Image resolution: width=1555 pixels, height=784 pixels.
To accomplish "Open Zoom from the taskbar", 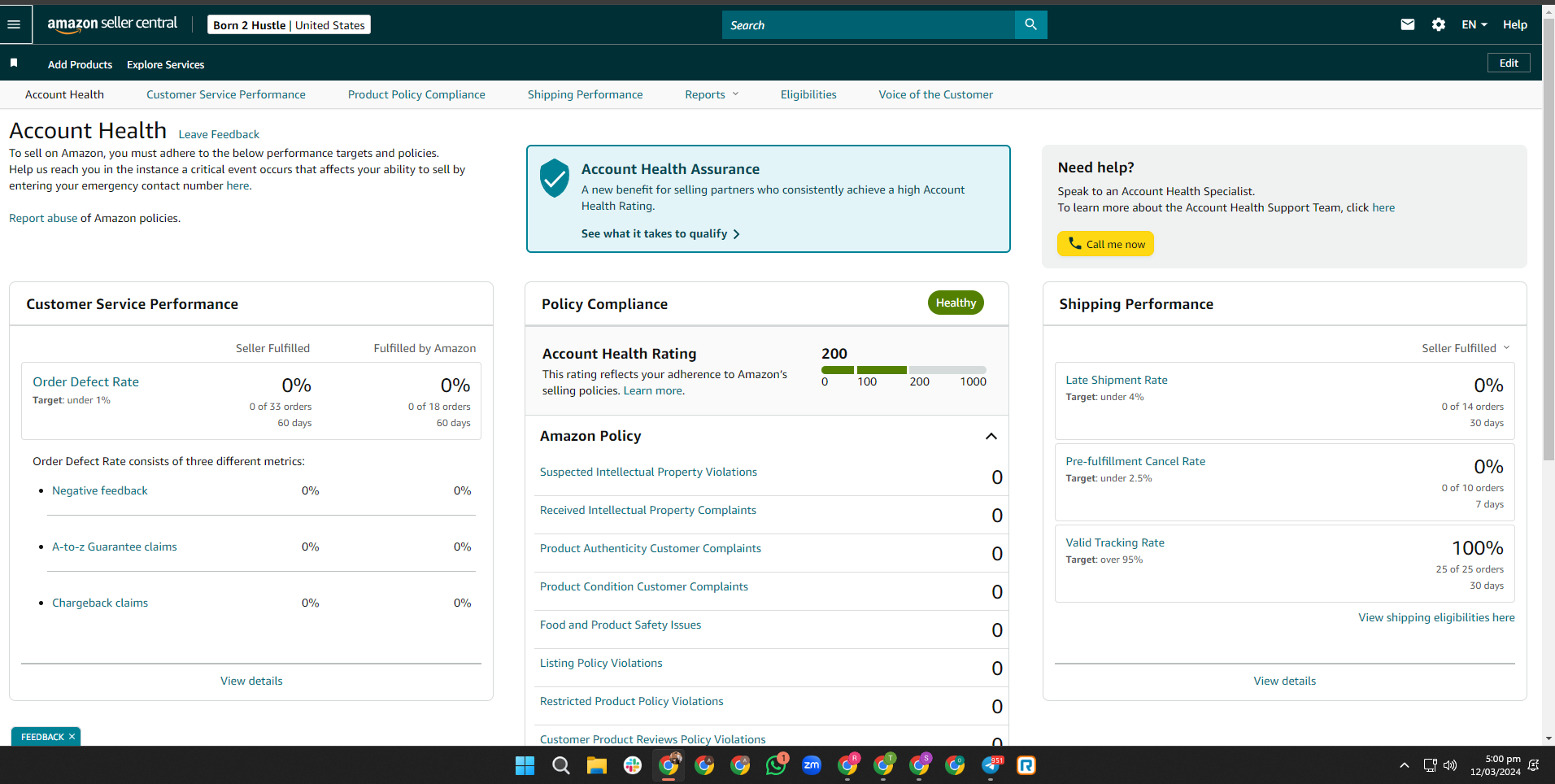I will pyautogui.click(x=812, y=765).
